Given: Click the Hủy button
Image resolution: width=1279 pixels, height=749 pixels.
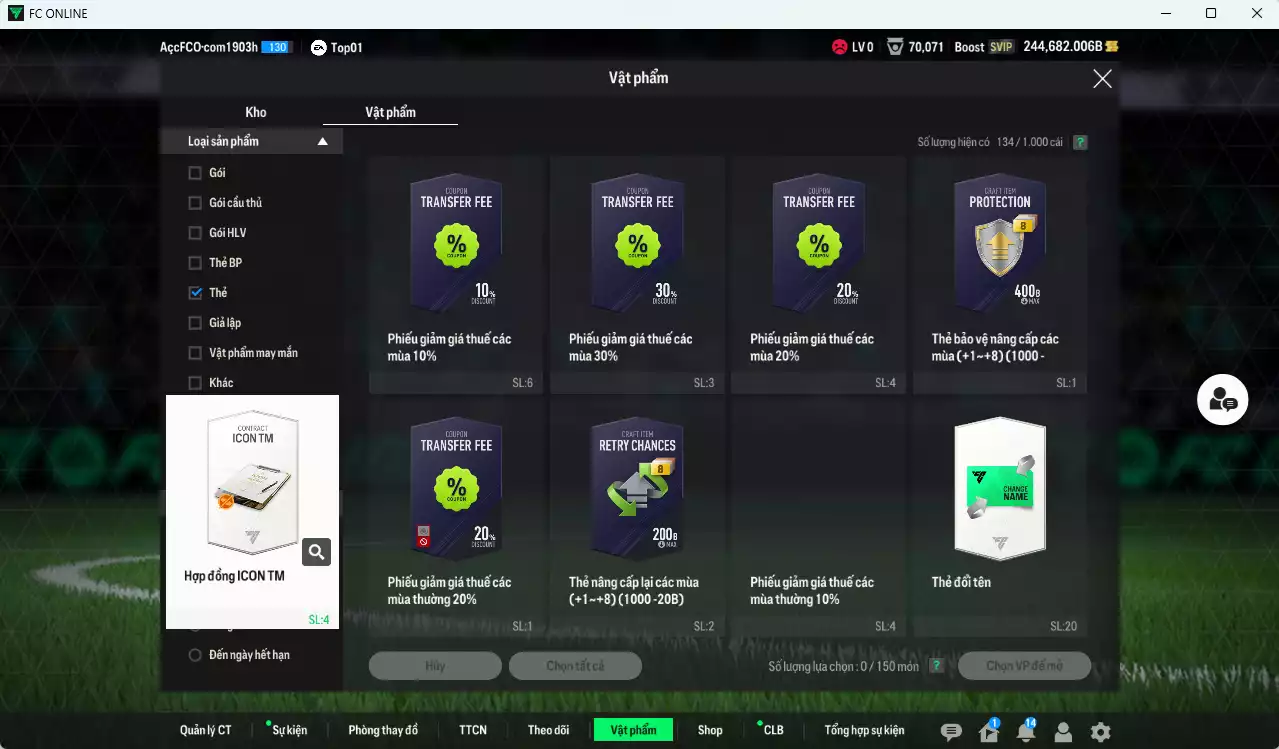Looking at the screenshot, I should (435, 666).
